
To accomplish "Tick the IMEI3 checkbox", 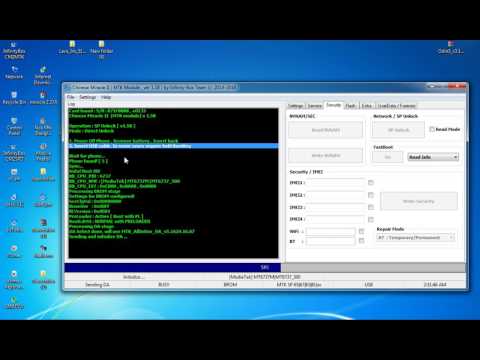I will [371, 207].
